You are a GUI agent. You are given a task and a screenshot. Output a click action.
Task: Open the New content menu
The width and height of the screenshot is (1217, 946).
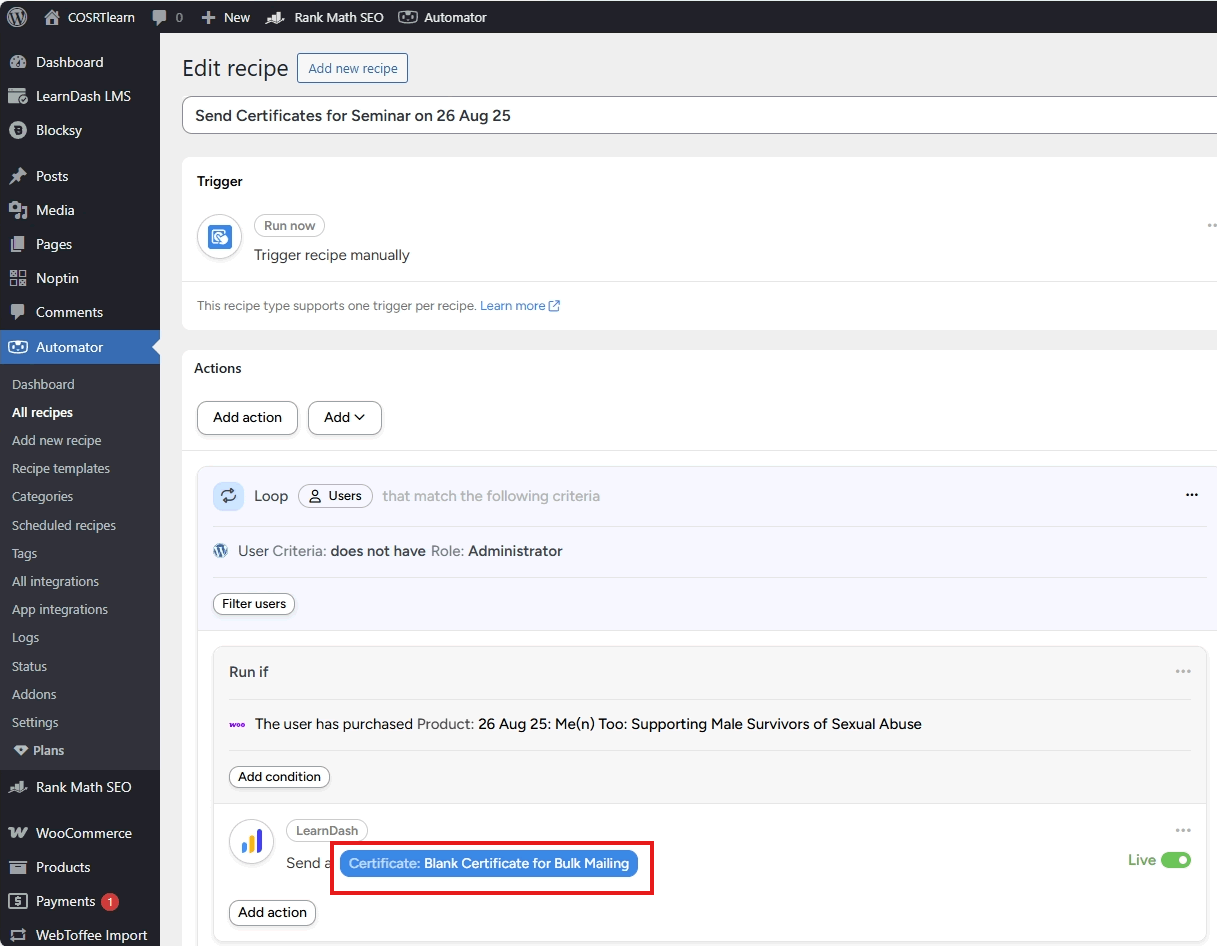tap(226, 17)
